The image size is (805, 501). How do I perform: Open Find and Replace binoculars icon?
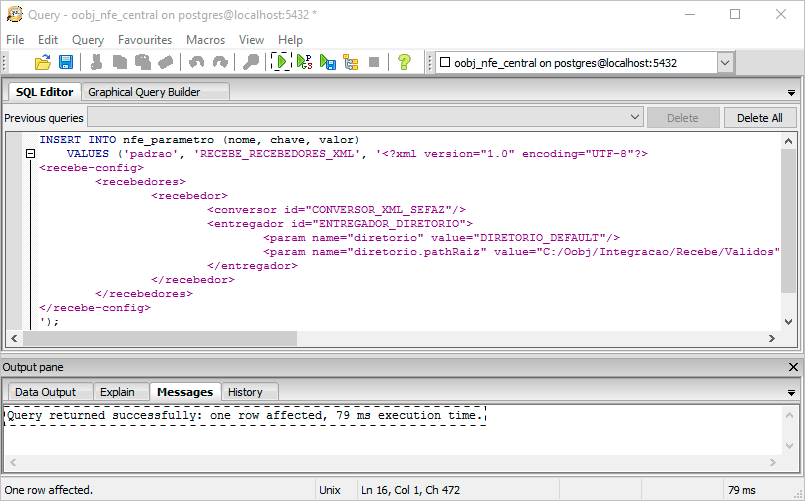tap(251, 63)
